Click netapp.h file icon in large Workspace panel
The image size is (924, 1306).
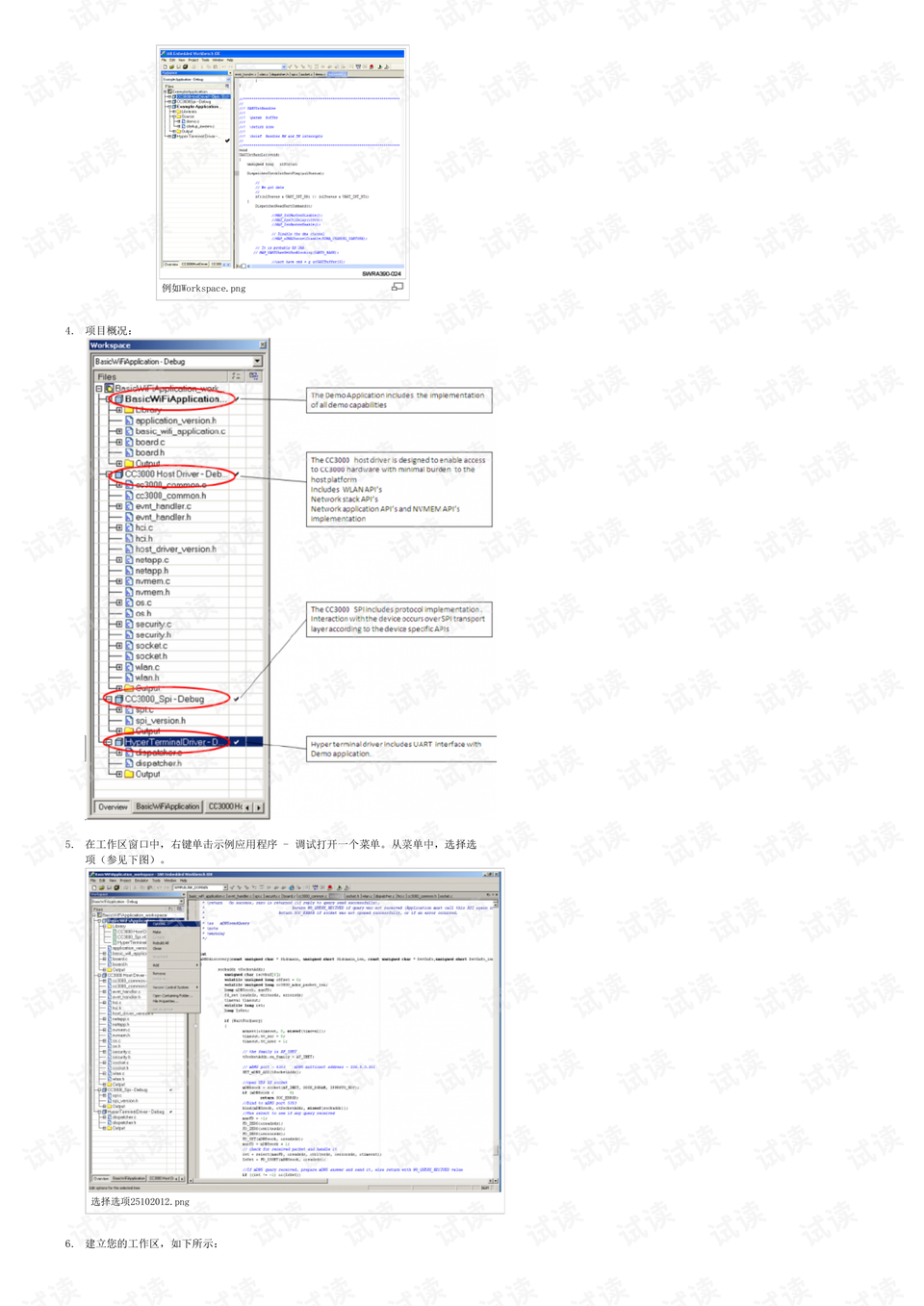[x=129, y=571]
